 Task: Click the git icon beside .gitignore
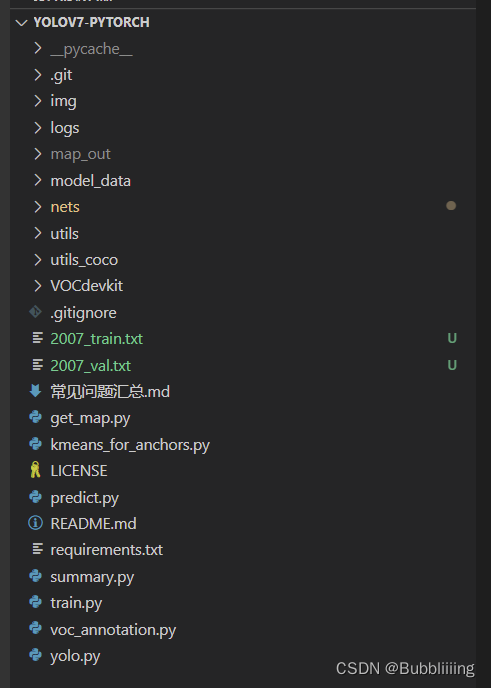(36, 312)
